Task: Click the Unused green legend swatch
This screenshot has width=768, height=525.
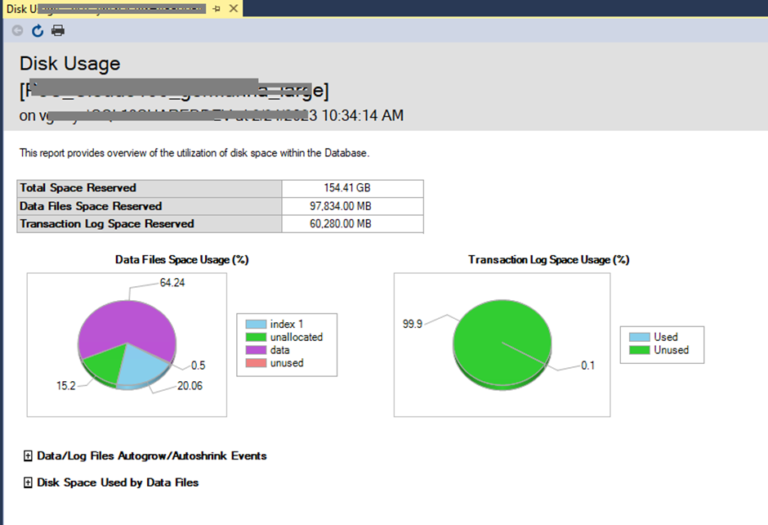Action: pos(639,350)
